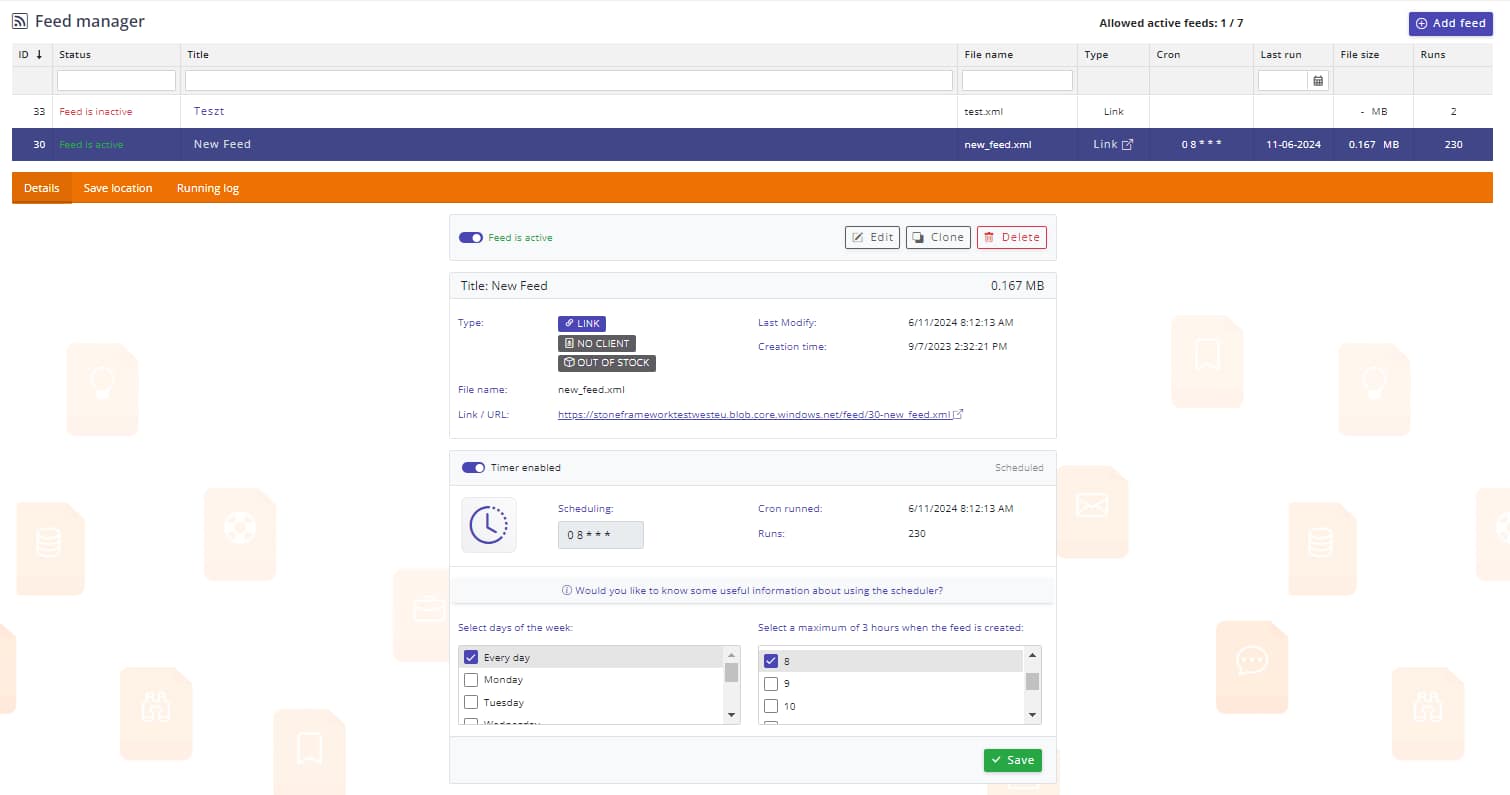Open external link icon next to feed URL
1510x795 pixels.
tap(959, 415)
